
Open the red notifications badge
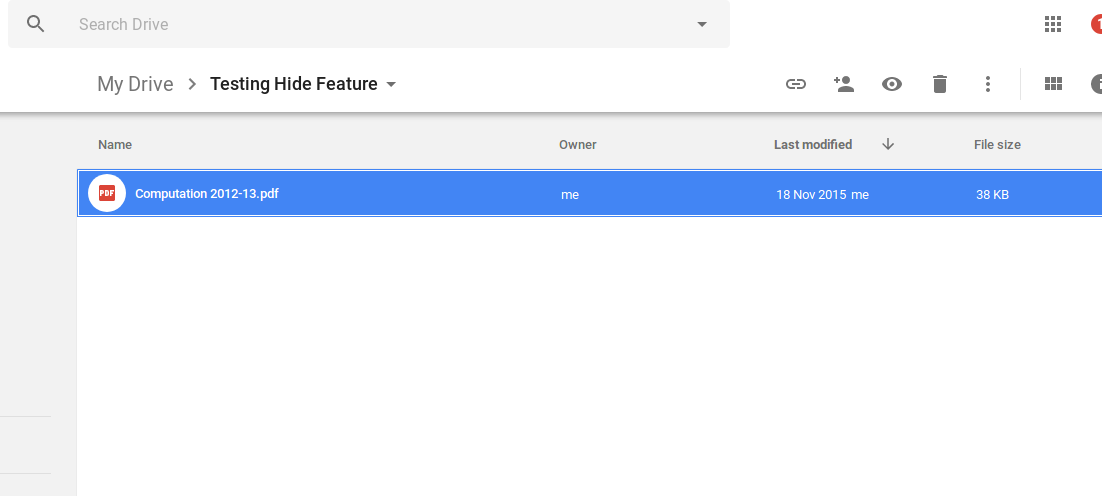tap(1096, 25)
